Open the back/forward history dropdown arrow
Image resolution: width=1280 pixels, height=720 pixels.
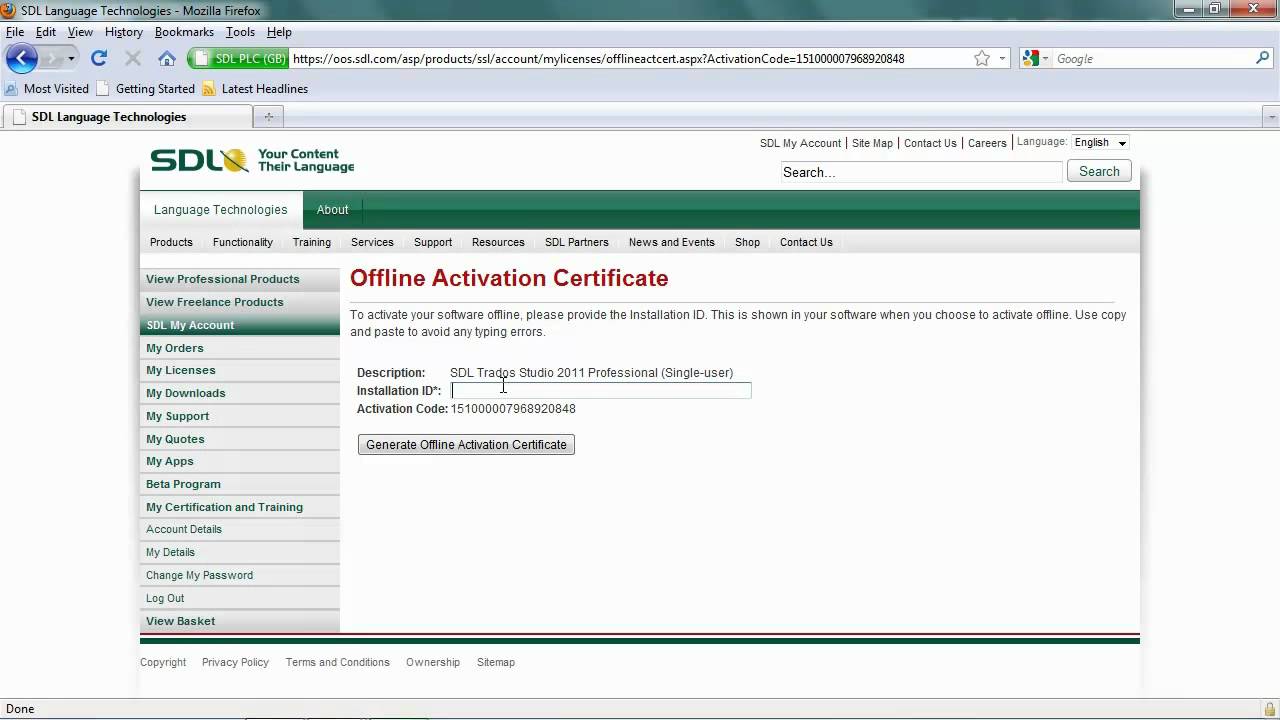(71, 59)
